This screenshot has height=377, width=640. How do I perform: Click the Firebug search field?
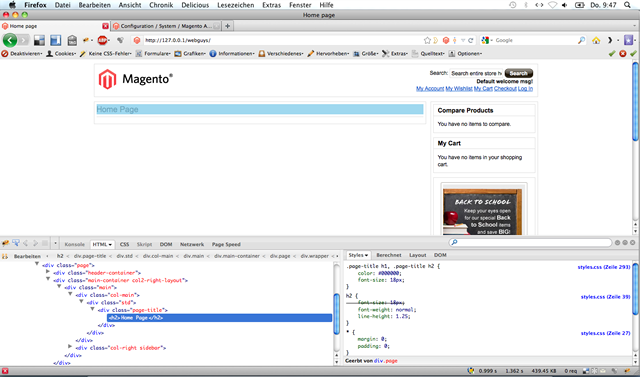tap(531, 242)
